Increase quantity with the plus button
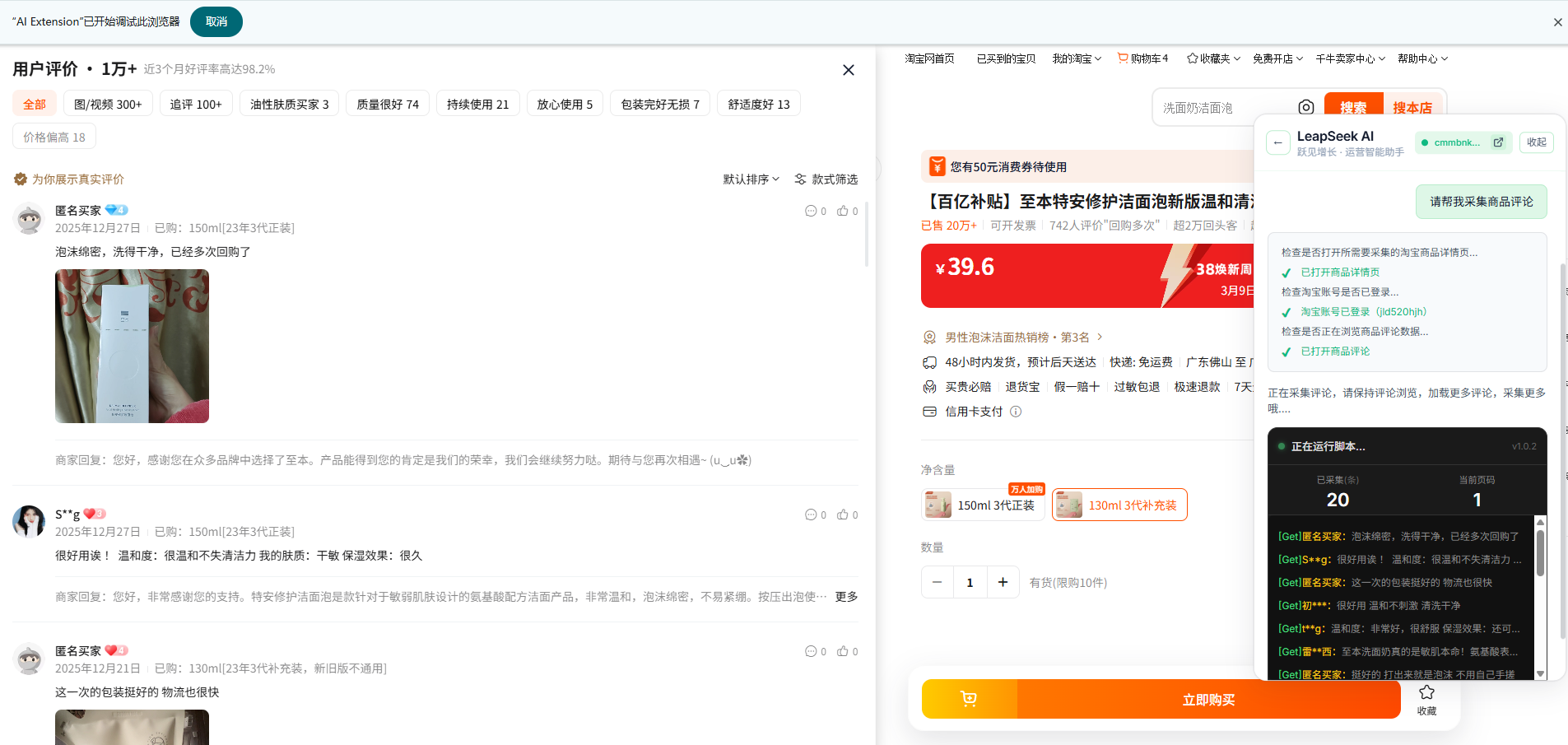1568x745 pixels. [x=1003, y=583]
